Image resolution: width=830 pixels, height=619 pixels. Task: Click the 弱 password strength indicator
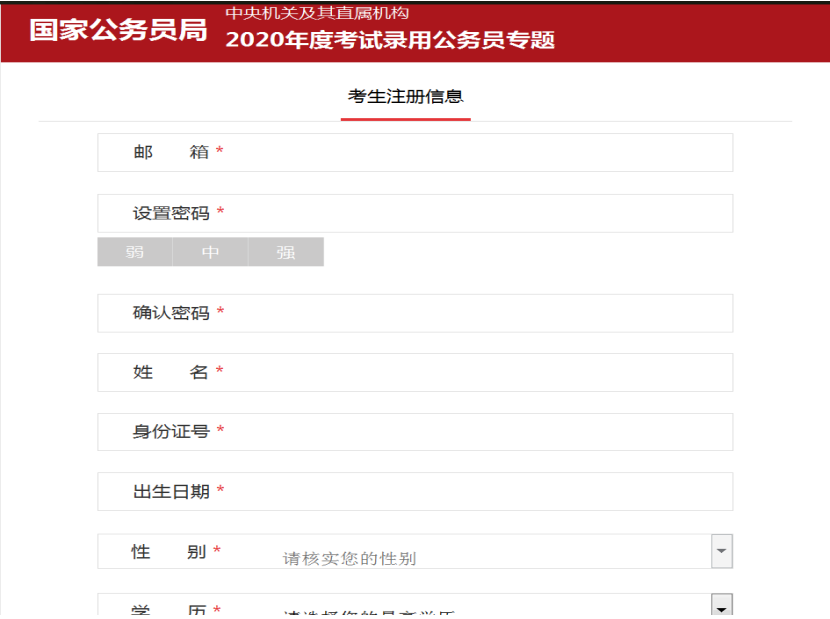coord(135,252)
